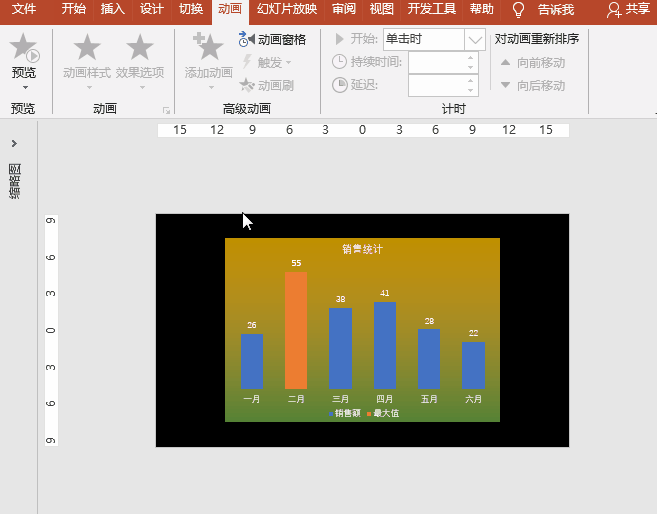Click the 触发 lightning trigger button
This screenshot has height=514, width=657.
(266, 62)
